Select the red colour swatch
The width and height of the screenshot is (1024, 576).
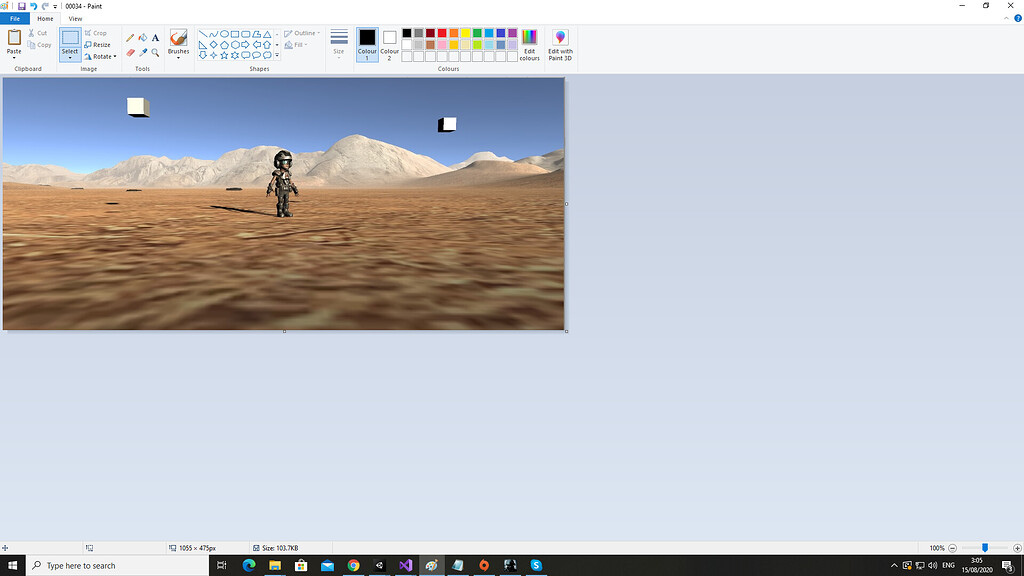pyautogui.click(x=442, y=33)
